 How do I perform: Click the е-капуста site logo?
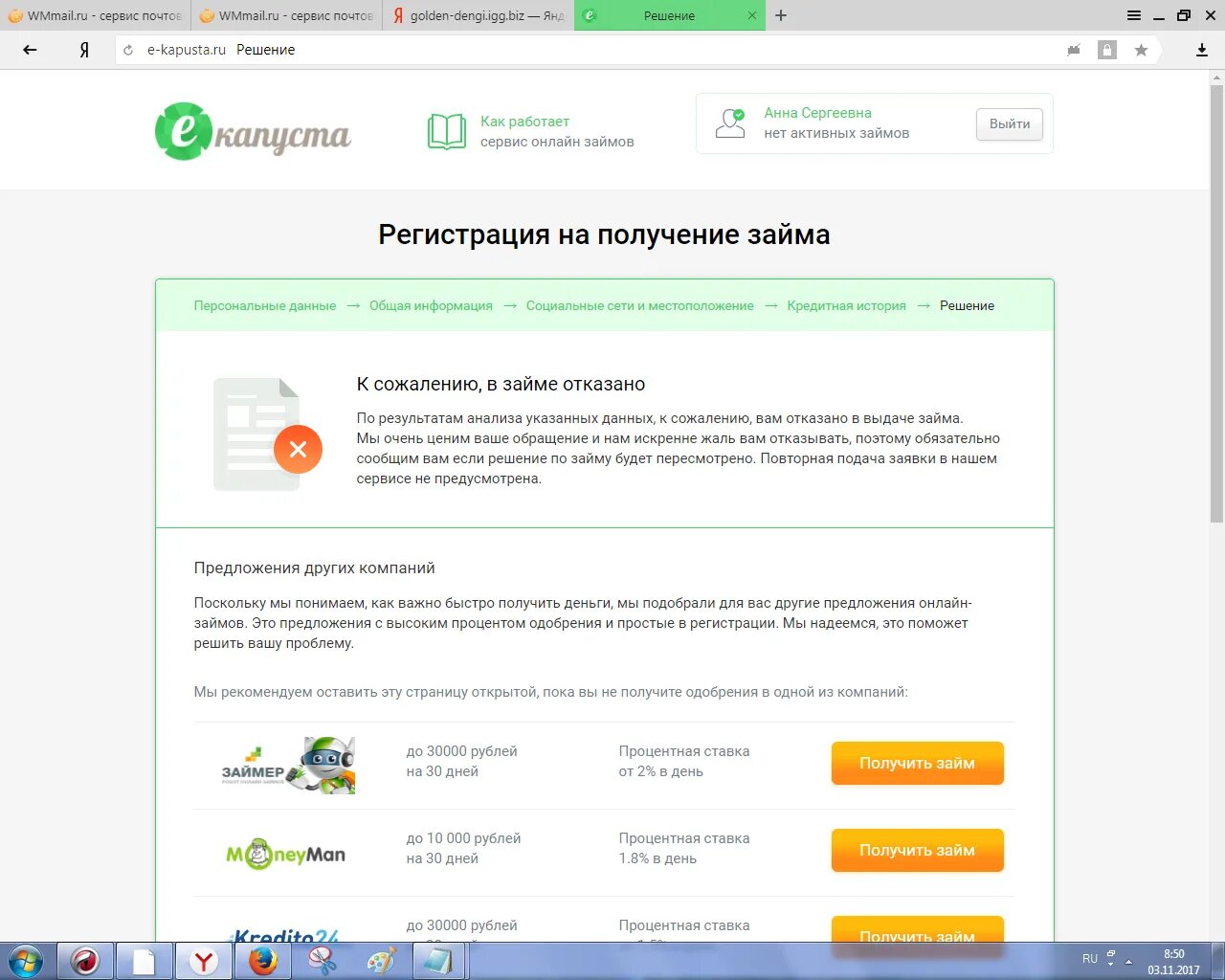(253, 130)
